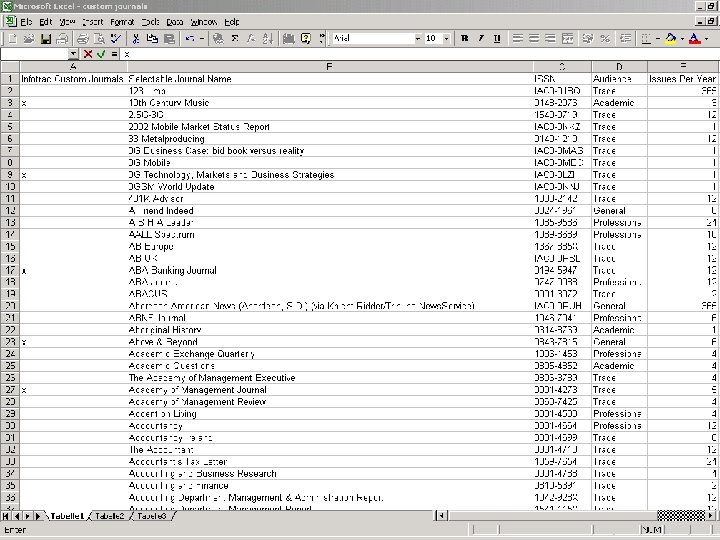Expand the Undo history dropdown arrow
Screen dimensions: 720x540
point(202,39)
